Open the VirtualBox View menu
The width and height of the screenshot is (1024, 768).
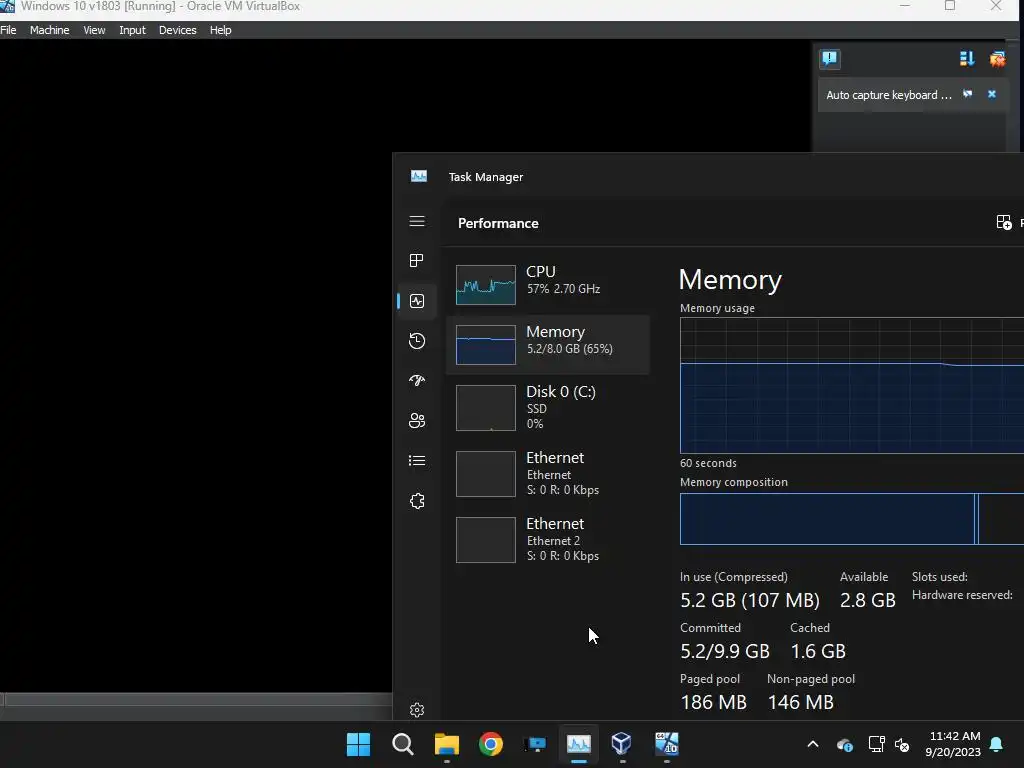coord(94,30)
